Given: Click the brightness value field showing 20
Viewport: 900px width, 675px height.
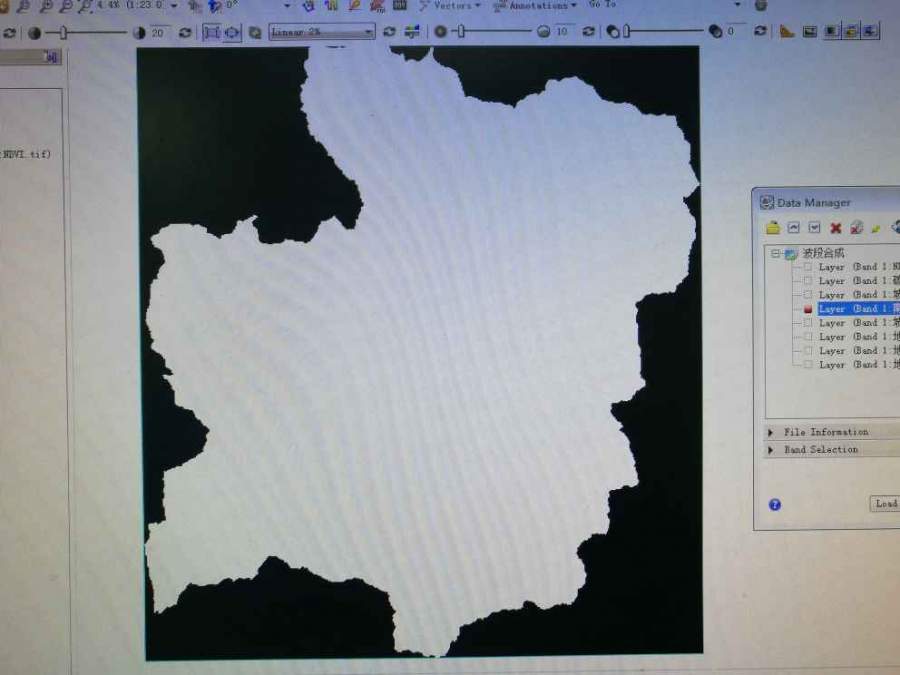Looking at the screenshot, I should coord(159,33).
